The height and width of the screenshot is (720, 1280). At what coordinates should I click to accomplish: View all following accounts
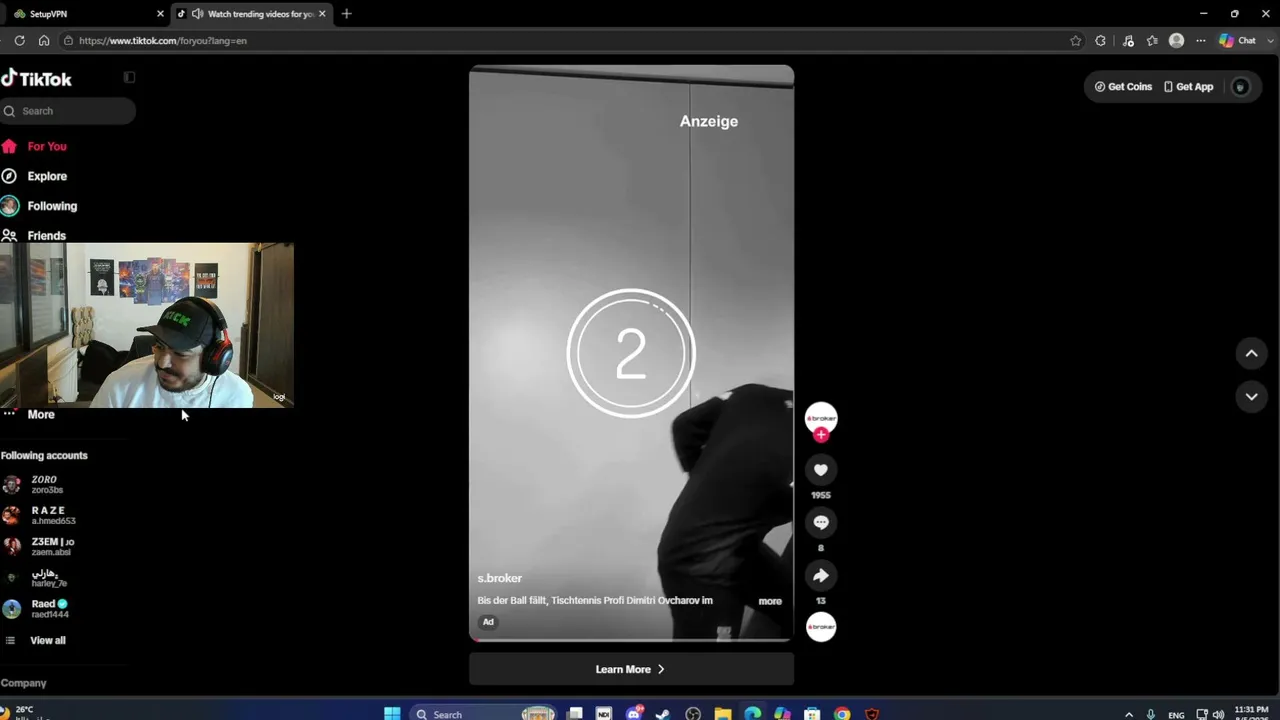[x=47, y=640]
